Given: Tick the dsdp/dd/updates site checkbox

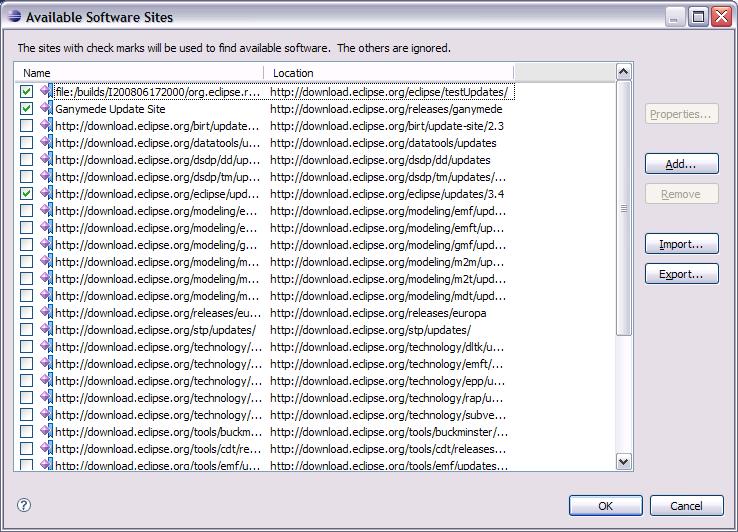Looking at the screenshot, I should tap(26, 159).
